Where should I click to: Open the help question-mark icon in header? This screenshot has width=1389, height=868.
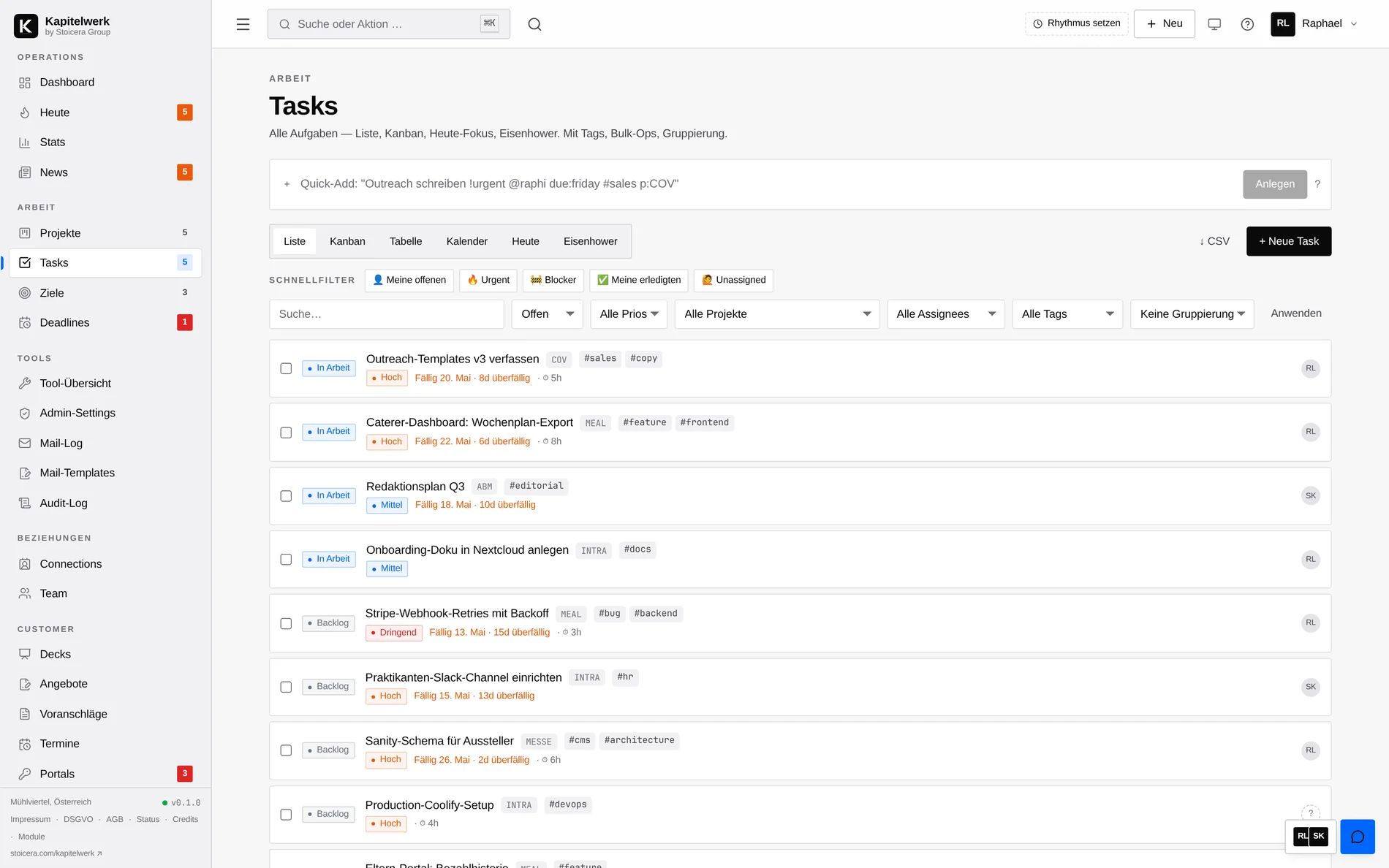pyautogui.click(x=1247, y=24)
